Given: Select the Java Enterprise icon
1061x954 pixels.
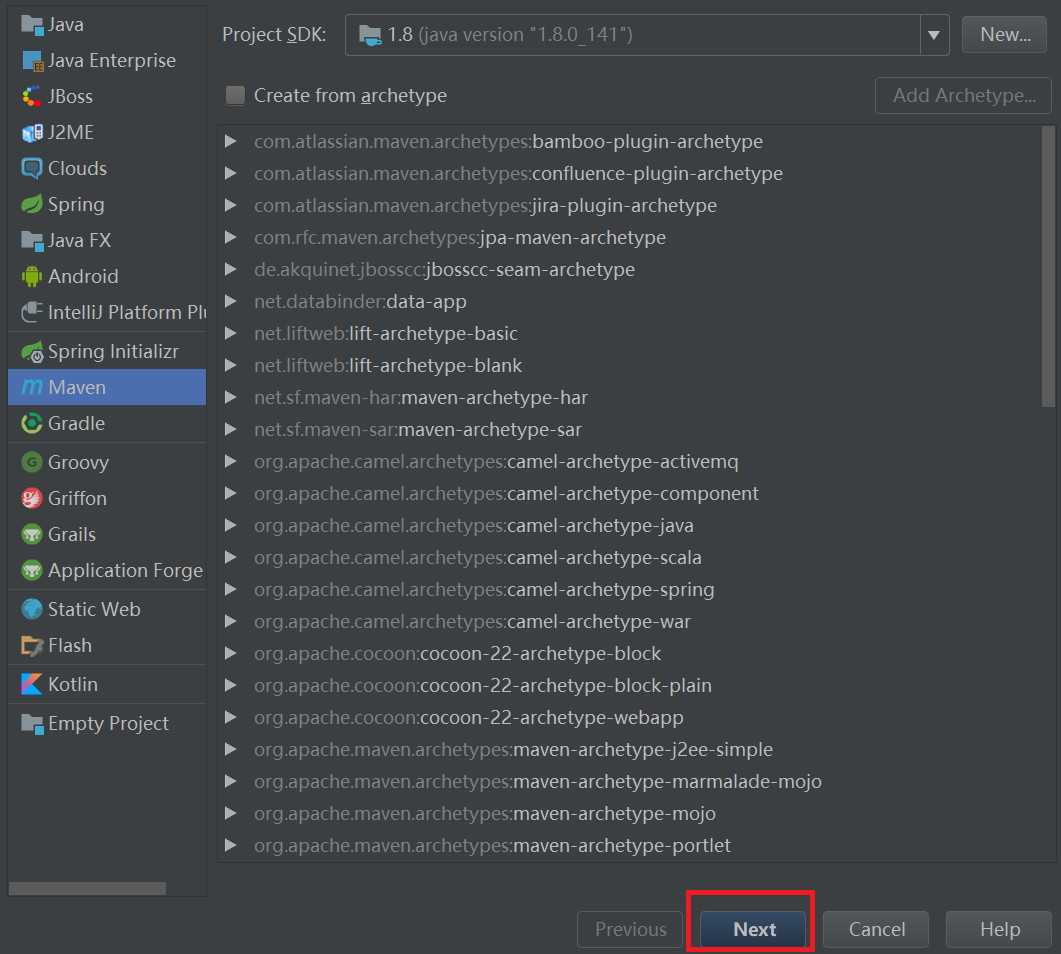Looking at the screenshot, I should tap(32, 61).
